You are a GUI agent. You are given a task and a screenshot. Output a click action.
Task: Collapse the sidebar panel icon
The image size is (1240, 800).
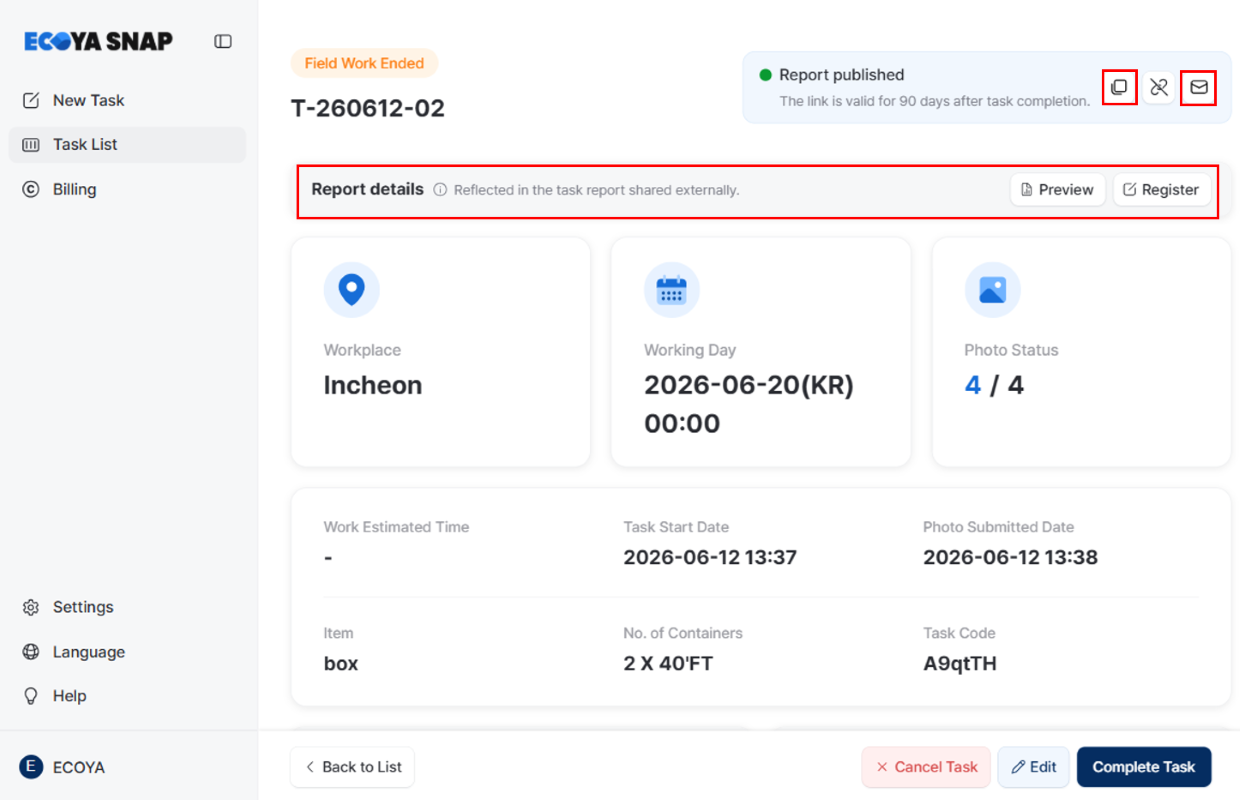[223, 41]
